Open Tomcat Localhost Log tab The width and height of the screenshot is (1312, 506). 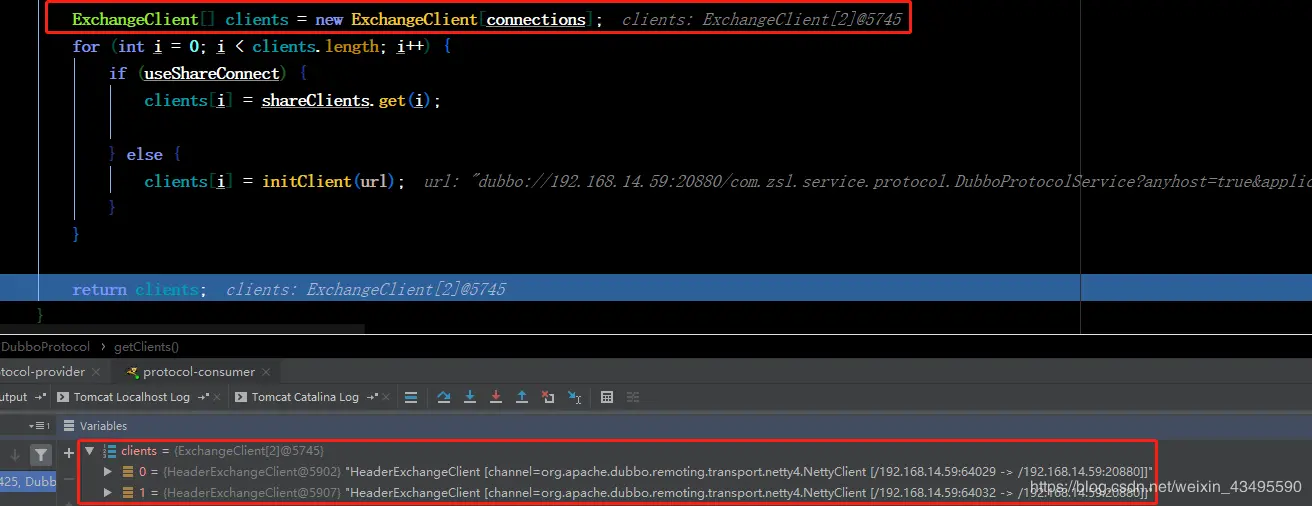pos(131,397)
